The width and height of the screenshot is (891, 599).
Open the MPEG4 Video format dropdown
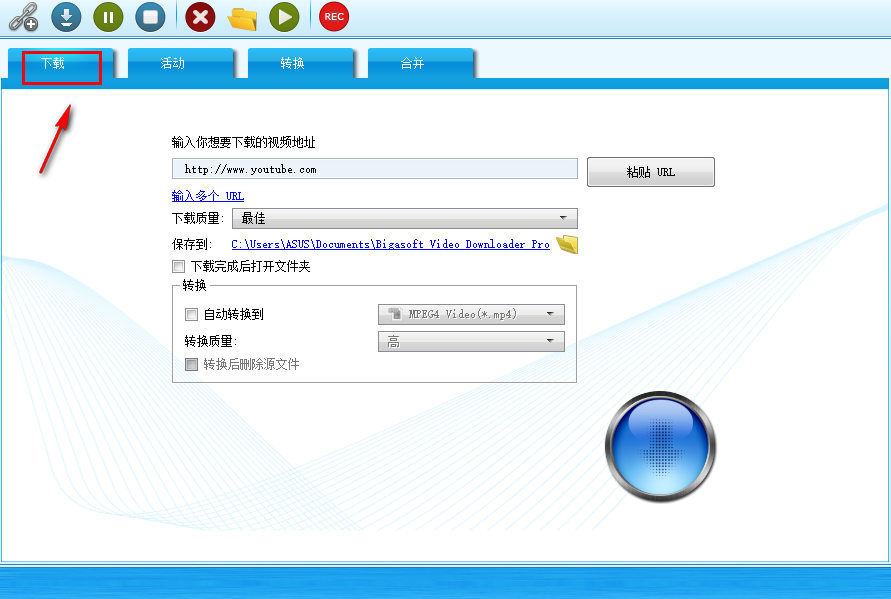pyautogui.click(x=471, y=314)
